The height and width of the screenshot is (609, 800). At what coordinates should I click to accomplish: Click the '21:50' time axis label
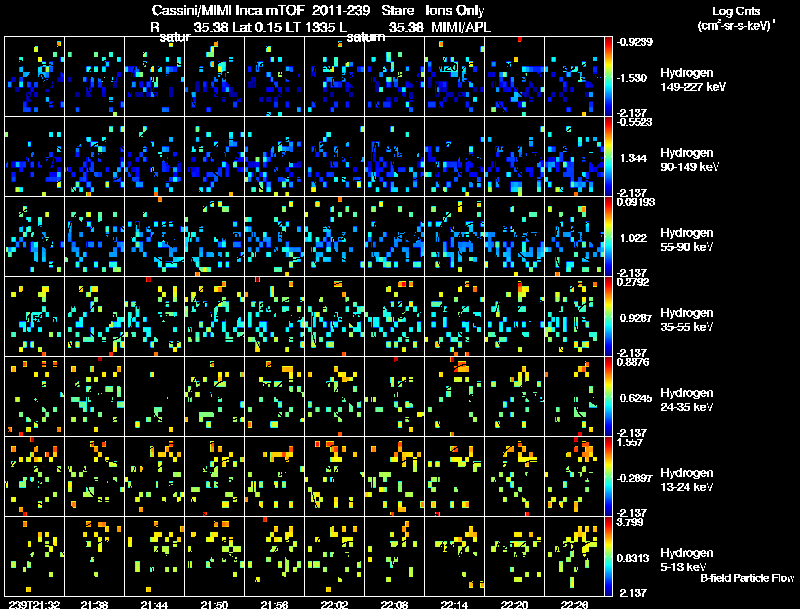coord(214,604)
